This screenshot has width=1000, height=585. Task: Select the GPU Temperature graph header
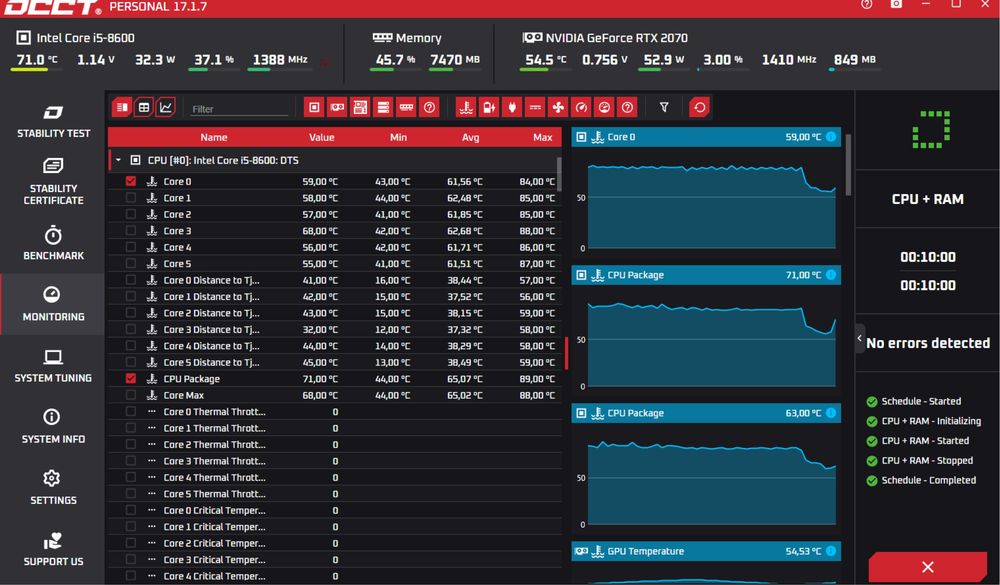pos(706,551)
